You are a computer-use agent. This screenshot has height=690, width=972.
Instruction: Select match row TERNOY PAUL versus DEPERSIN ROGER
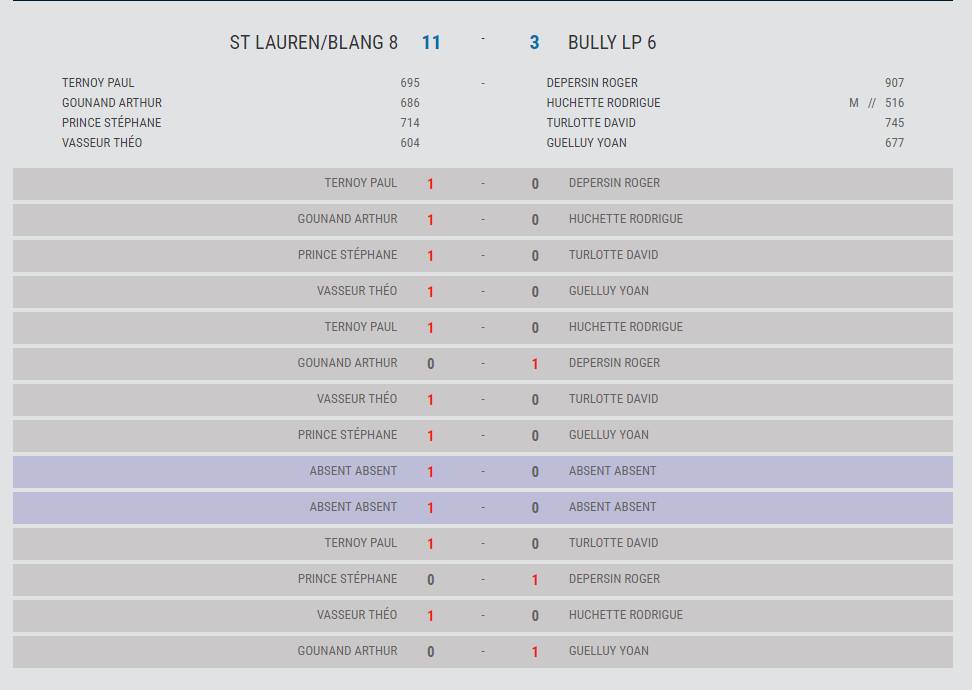[x=482, y=184]
